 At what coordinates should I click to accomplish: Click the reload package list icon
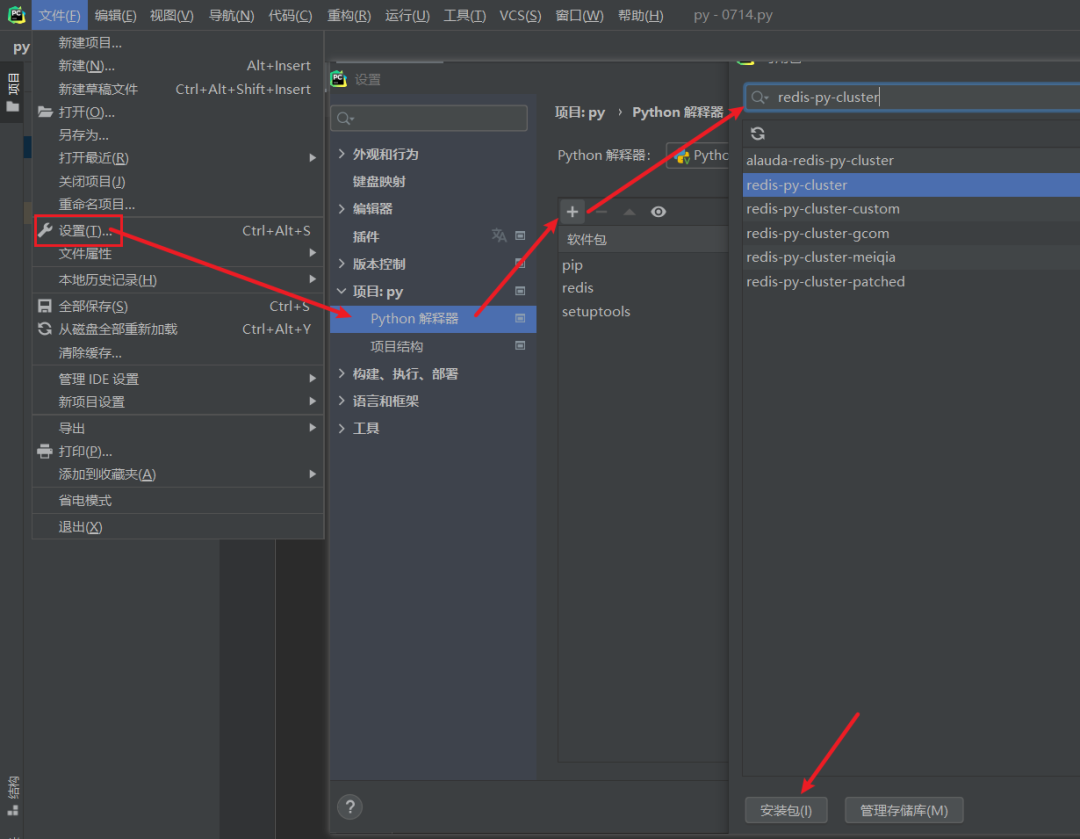tap(758, 134)
